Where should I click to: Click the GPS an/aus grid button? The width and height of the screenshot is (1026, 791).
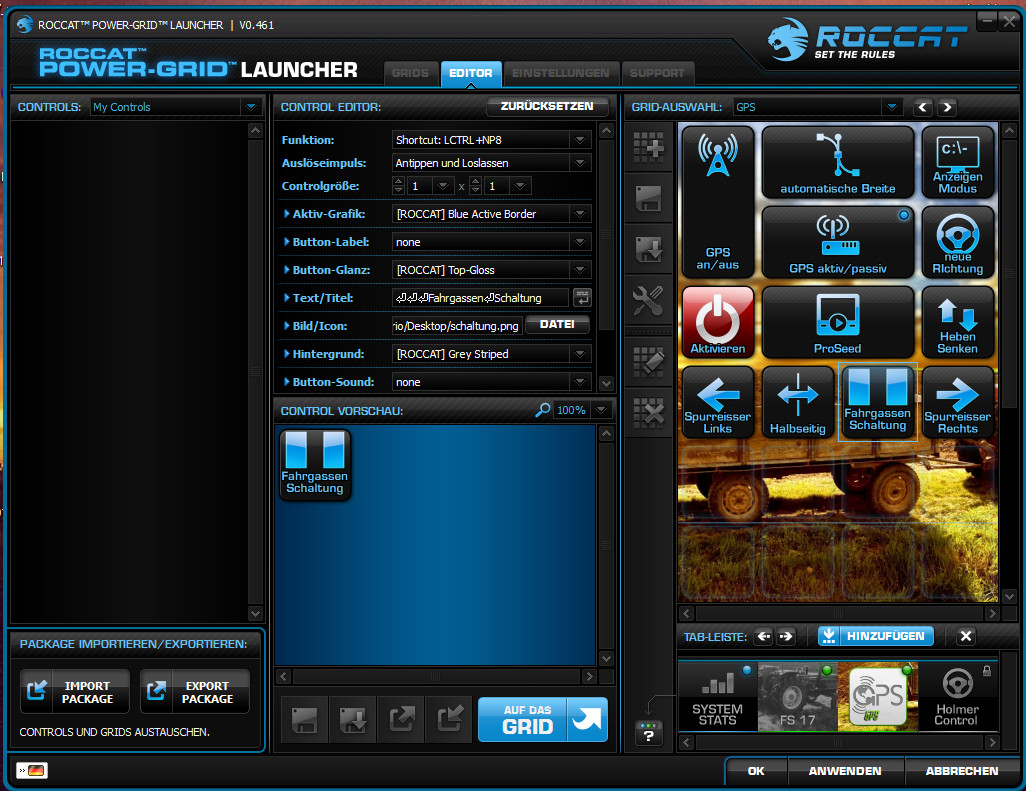(717, 202)
